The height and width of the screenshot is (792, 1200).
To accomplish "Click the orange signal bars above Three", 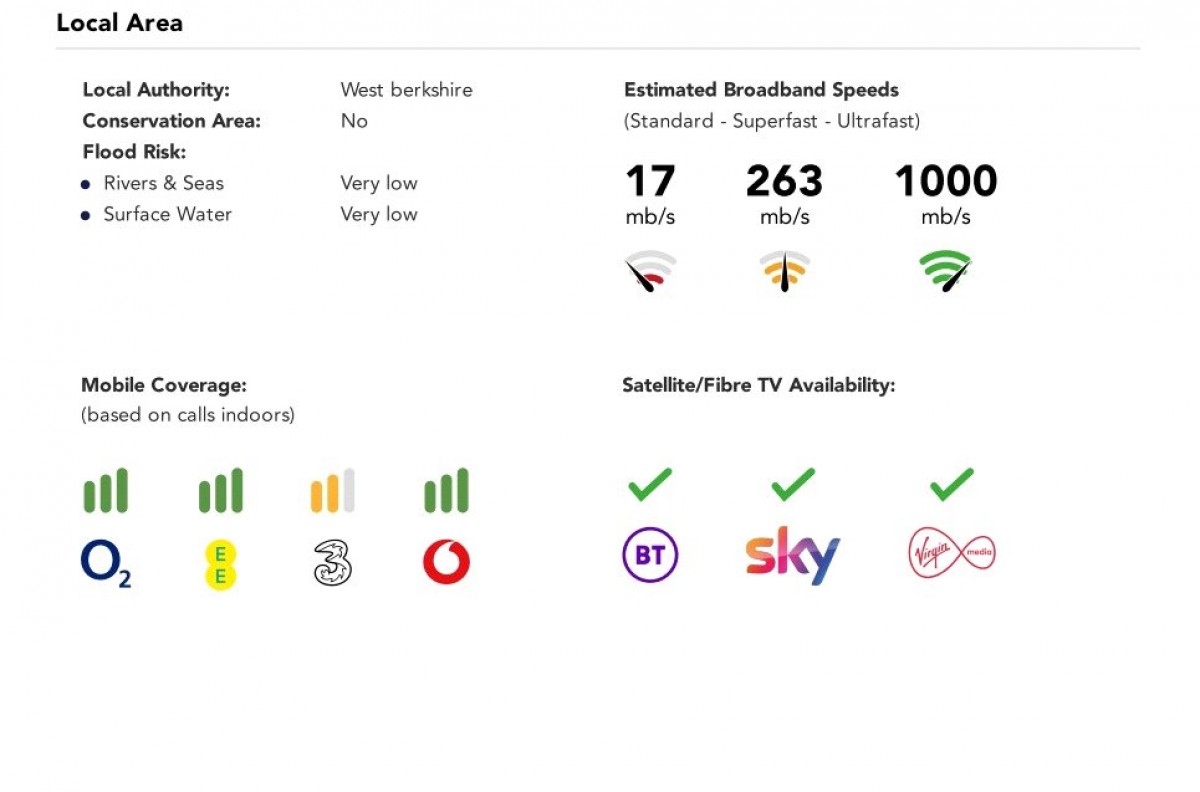I will tap(332, 491).
